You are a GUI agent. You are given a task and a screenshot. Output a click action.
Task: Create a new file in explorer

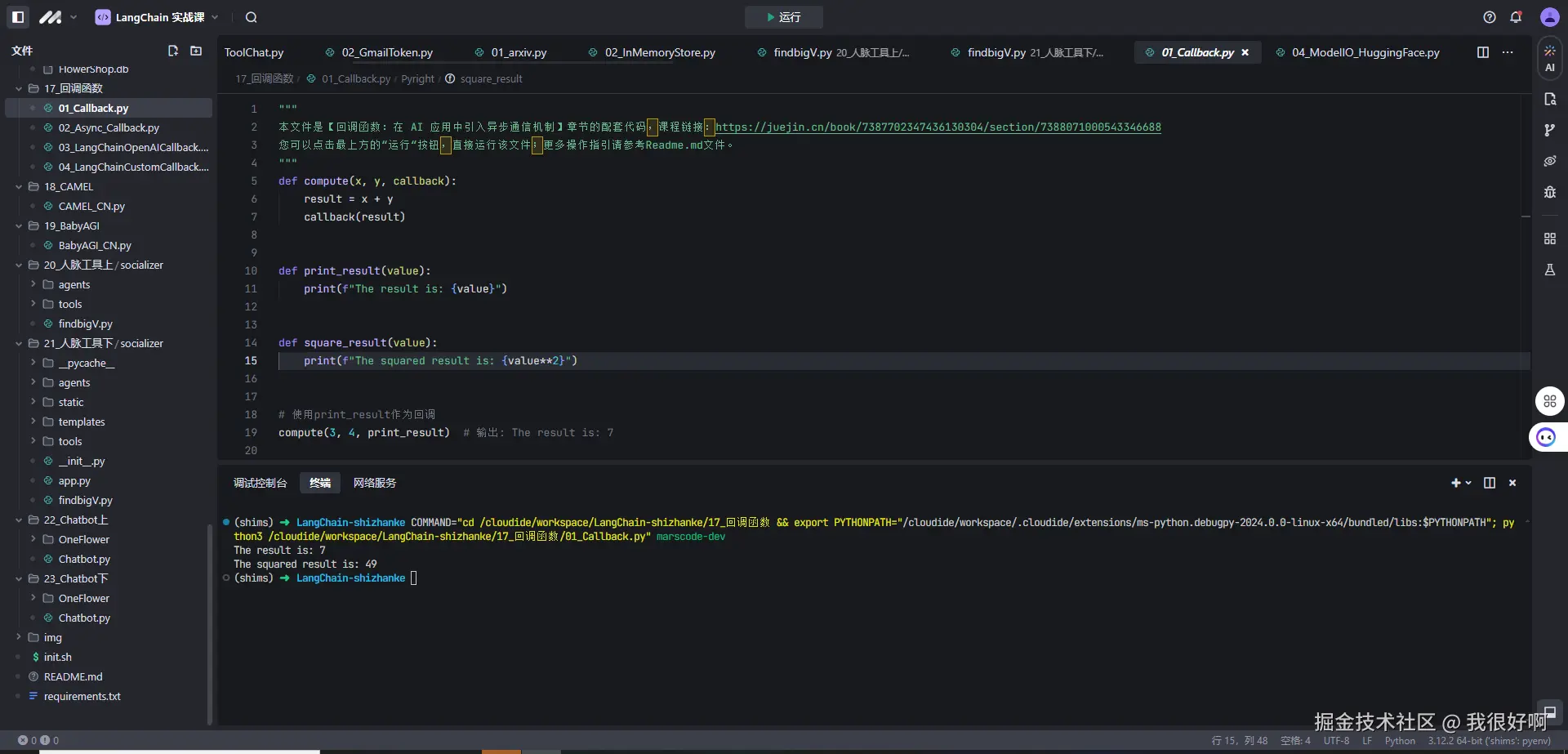173,51
